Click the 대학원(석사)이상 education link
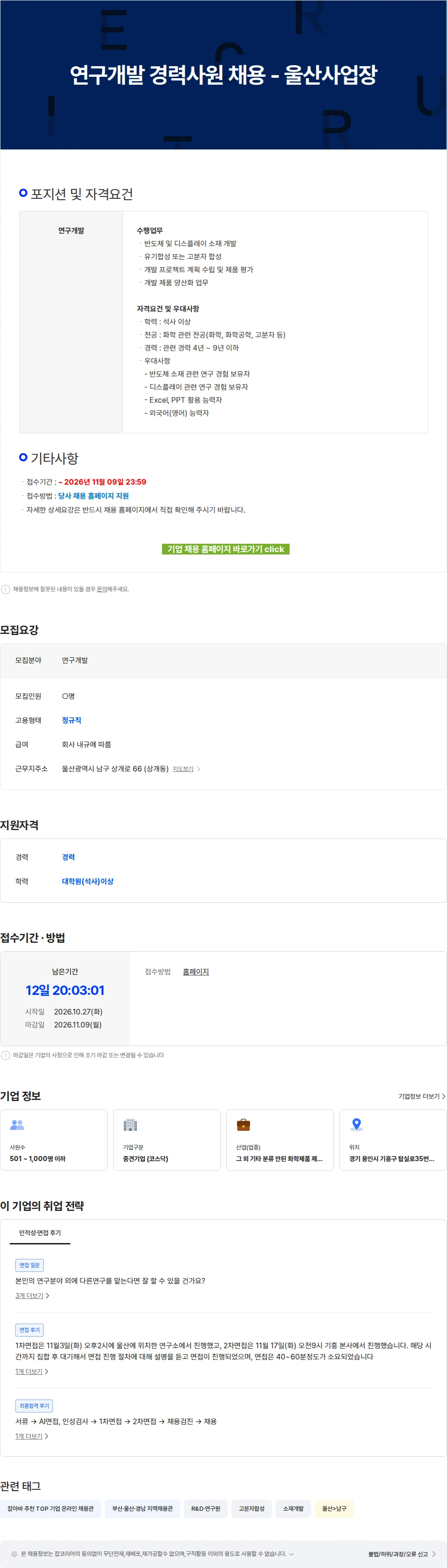447x1568 pixels. 88,881
